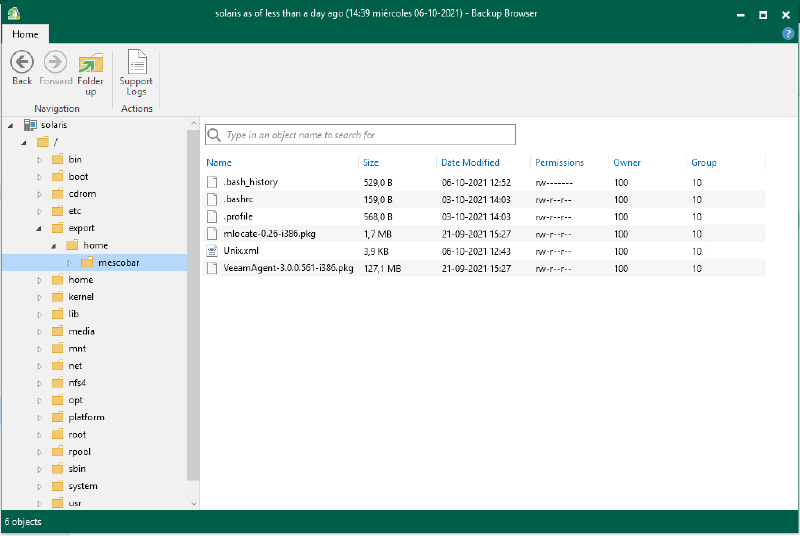
Task: Expand the mescobar folder arrow
Action: point(69,263)
